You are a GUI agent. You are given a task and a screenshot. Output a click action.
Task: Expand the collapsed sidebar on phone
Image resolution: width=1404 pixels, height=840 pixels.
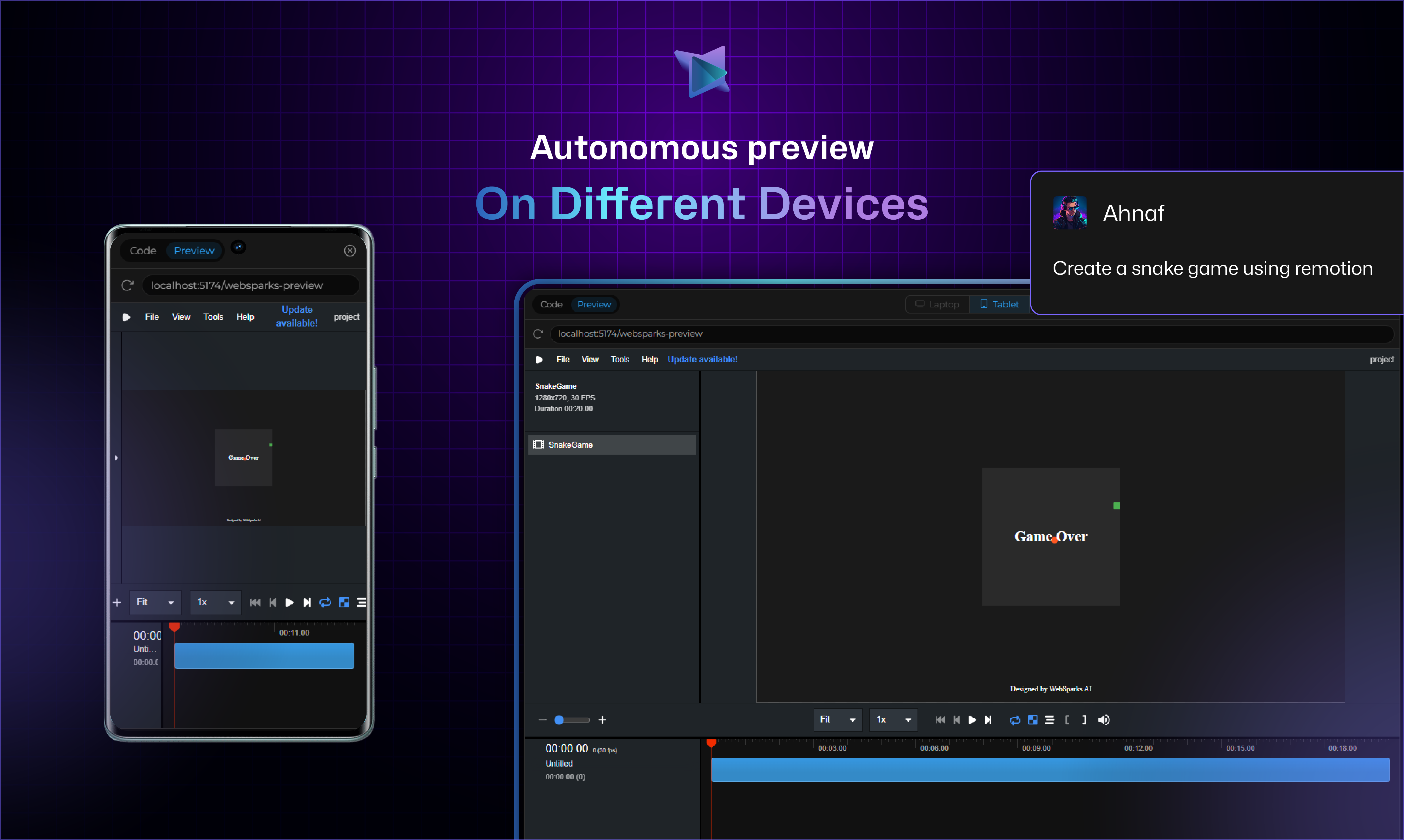(x=116, y=458)
